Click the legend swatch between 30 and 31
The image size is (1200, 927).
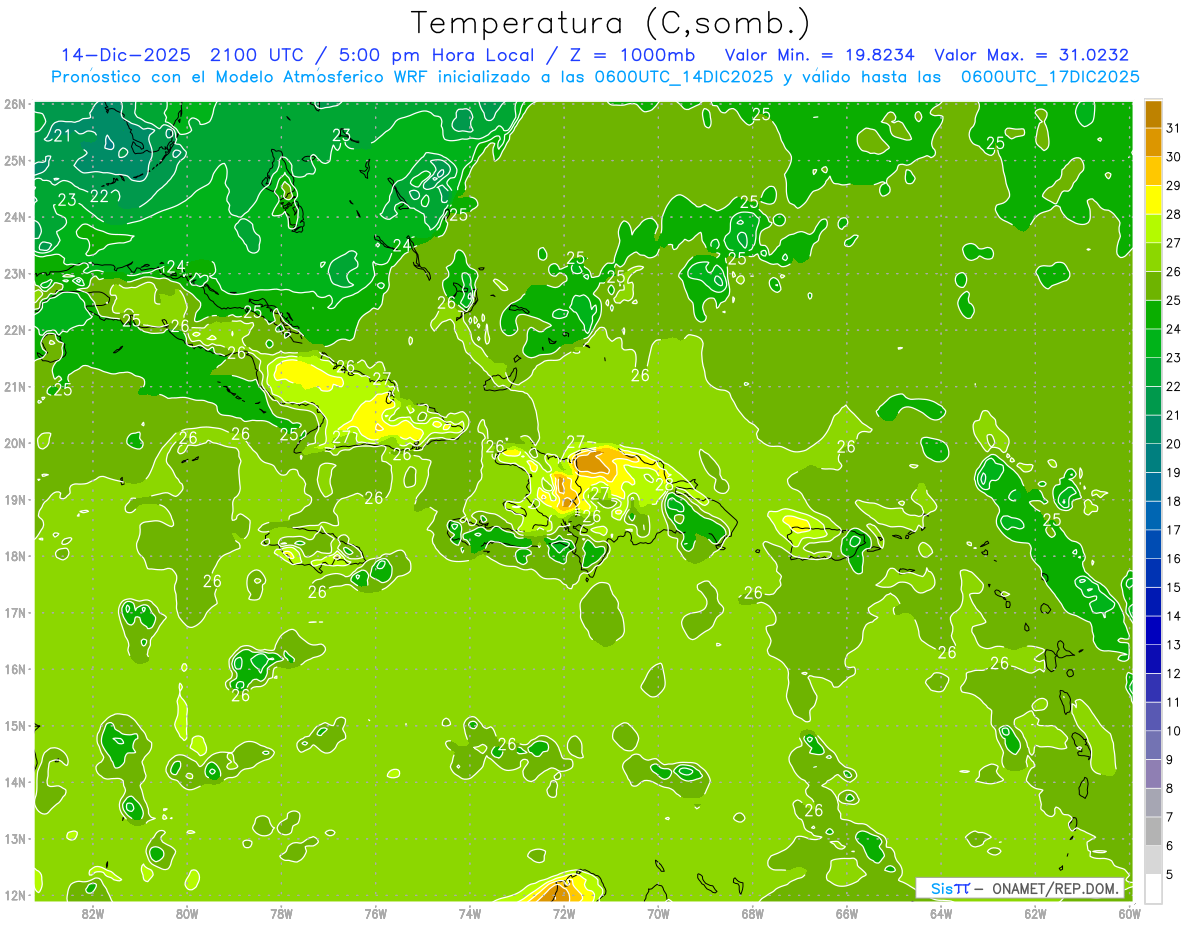pyautogui.click(x=1153, y=143)
